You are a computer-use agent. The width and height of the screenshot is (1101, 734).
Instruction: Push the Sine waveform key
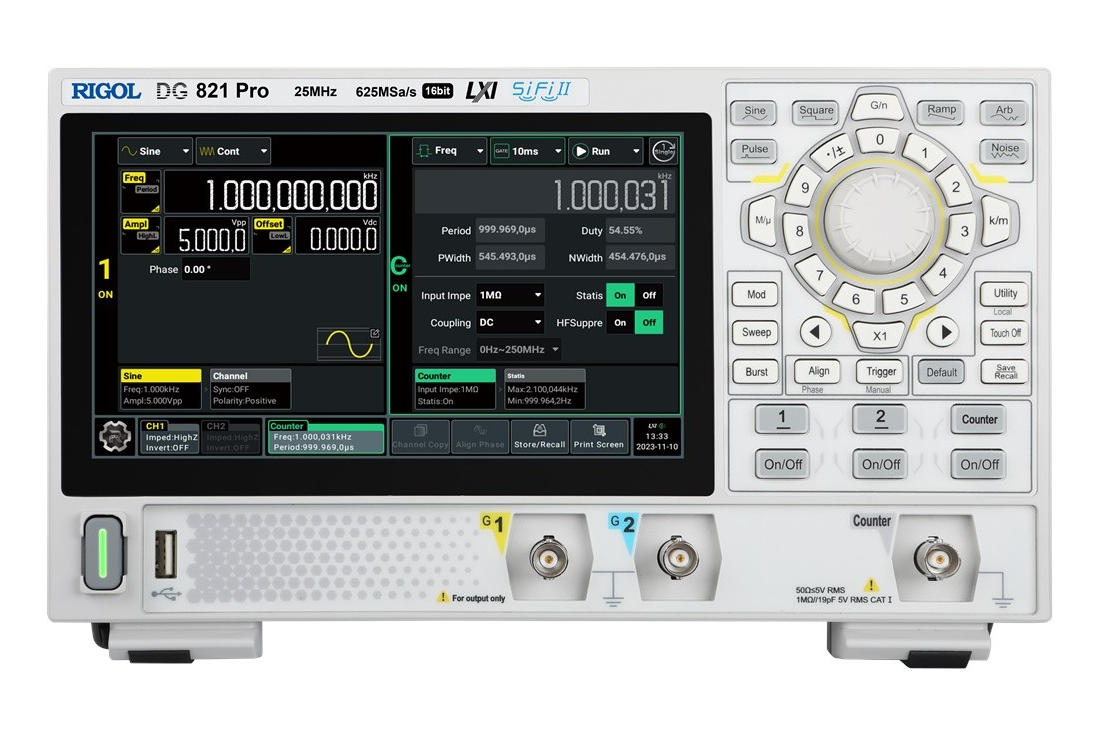tap(754, 112)
